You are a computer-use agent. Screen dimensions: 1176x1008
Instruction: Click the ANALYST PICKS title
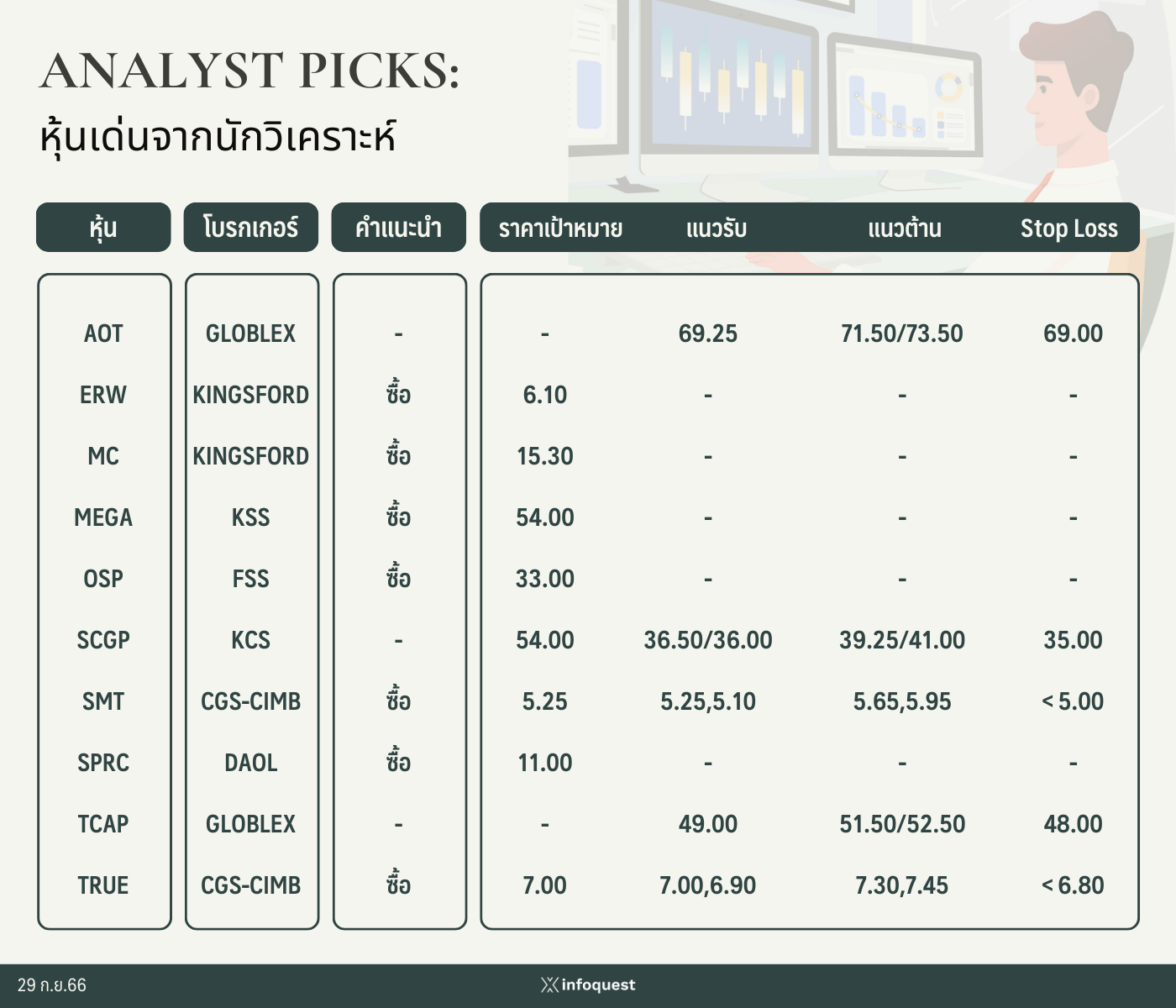point(250,71)
